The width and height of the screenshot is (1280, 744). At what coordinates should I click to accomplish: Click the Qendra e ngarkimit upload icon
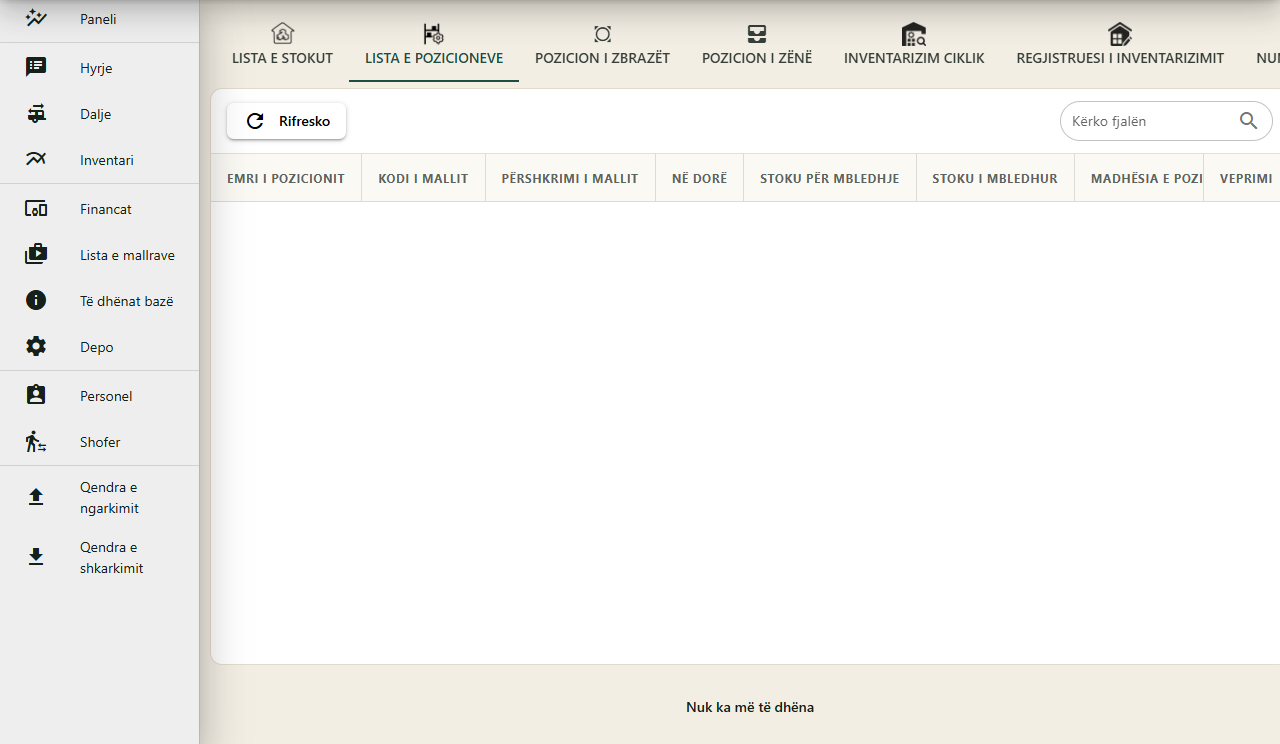pyautogui.click(x=36, y=497)
